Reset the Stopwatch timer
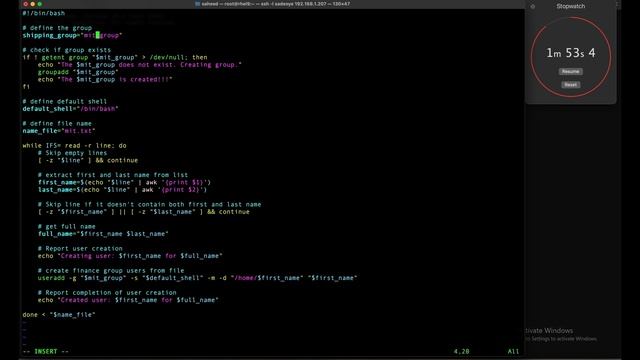 570,84
